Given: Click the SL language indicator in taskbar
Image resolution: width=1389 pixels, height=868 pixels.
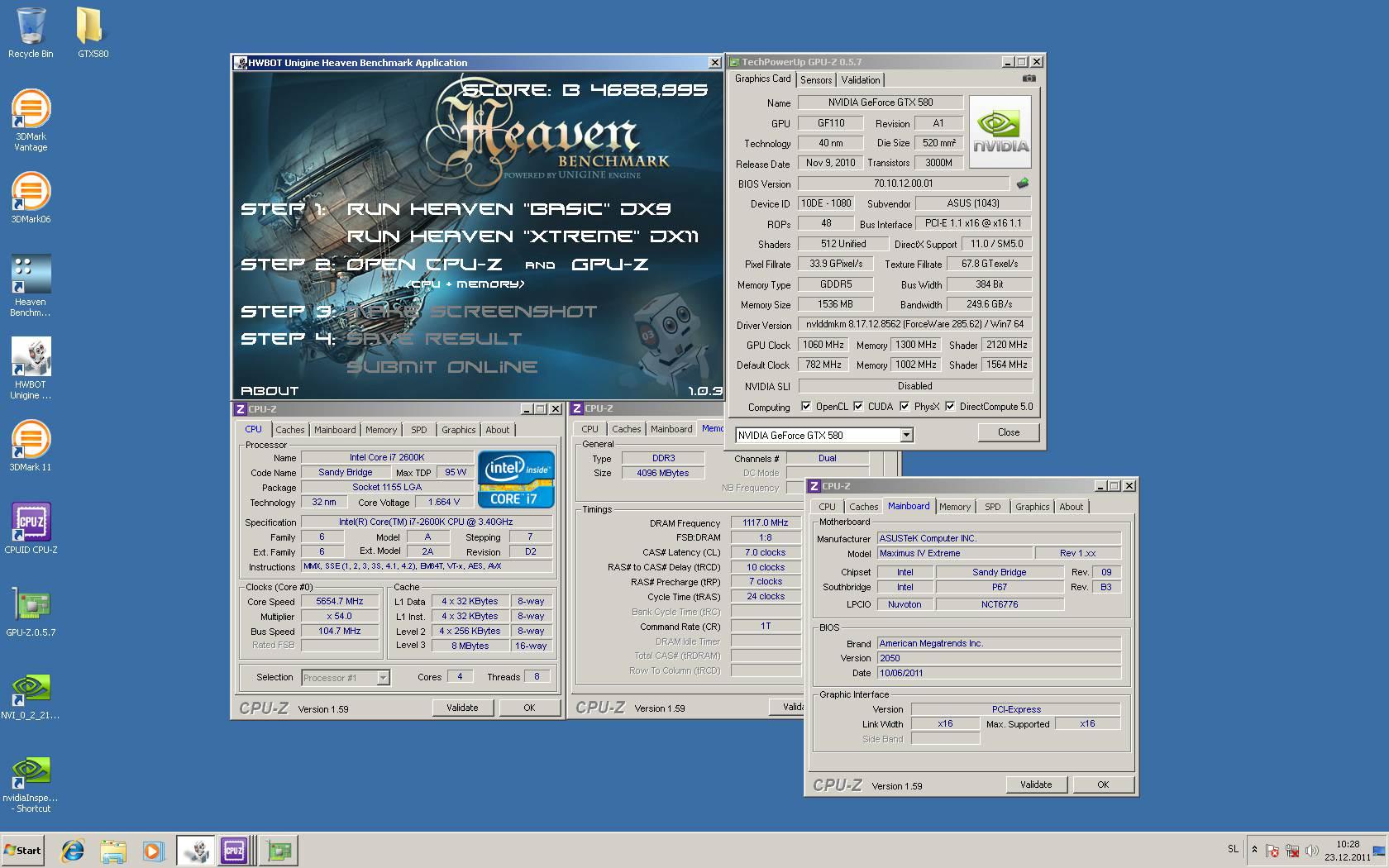Looking at the screenshot, I should pos(1233,849).
